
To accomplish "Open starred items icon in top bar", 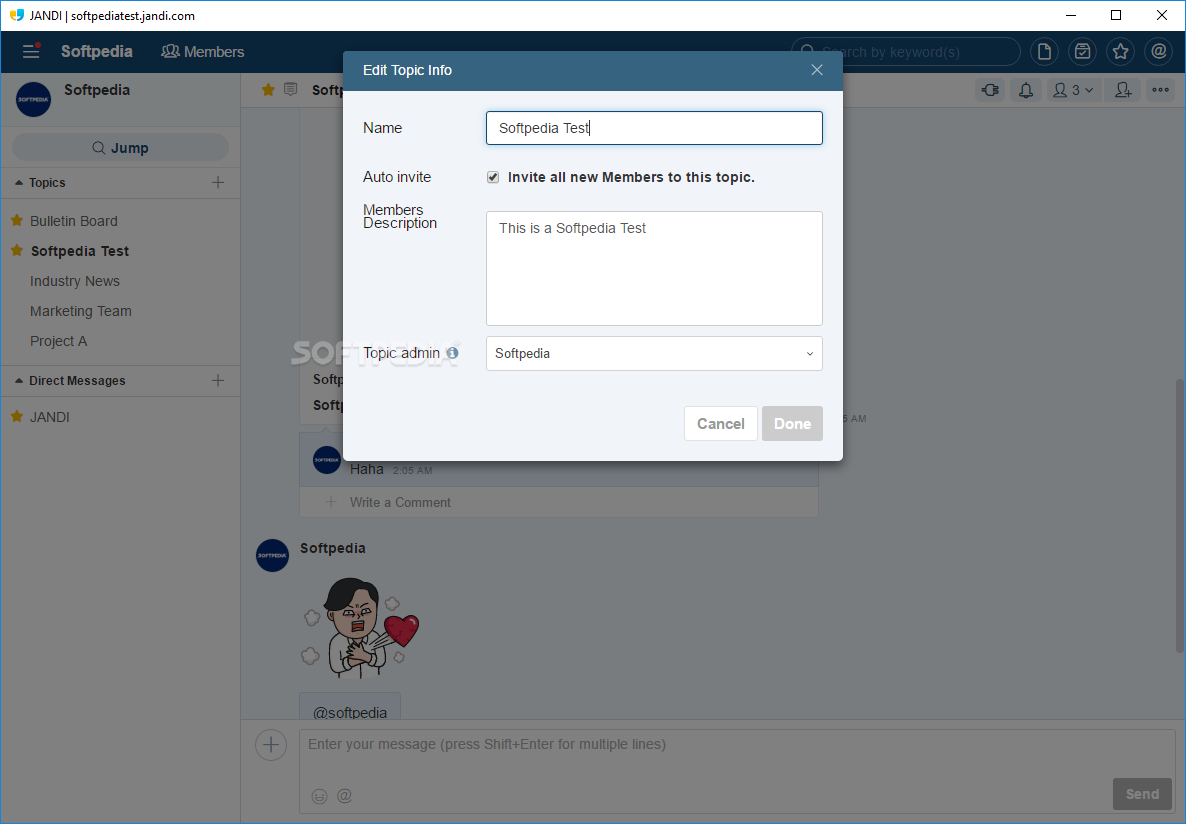I will coord(1120,51).
